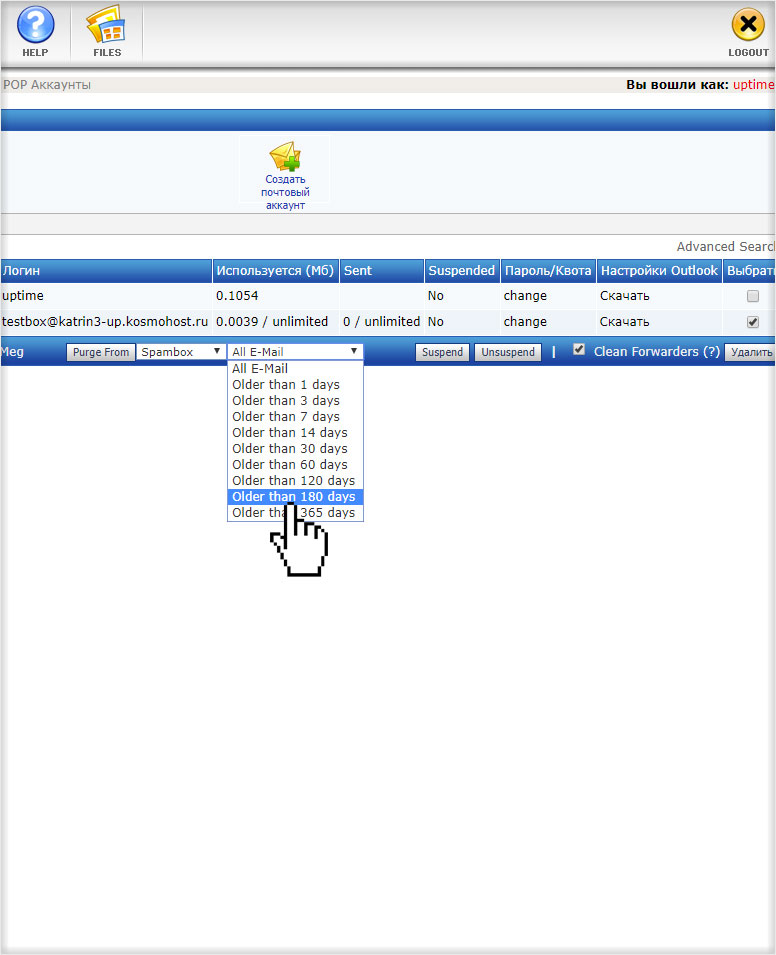Click Скачать in the uptime row

[624, 296]
